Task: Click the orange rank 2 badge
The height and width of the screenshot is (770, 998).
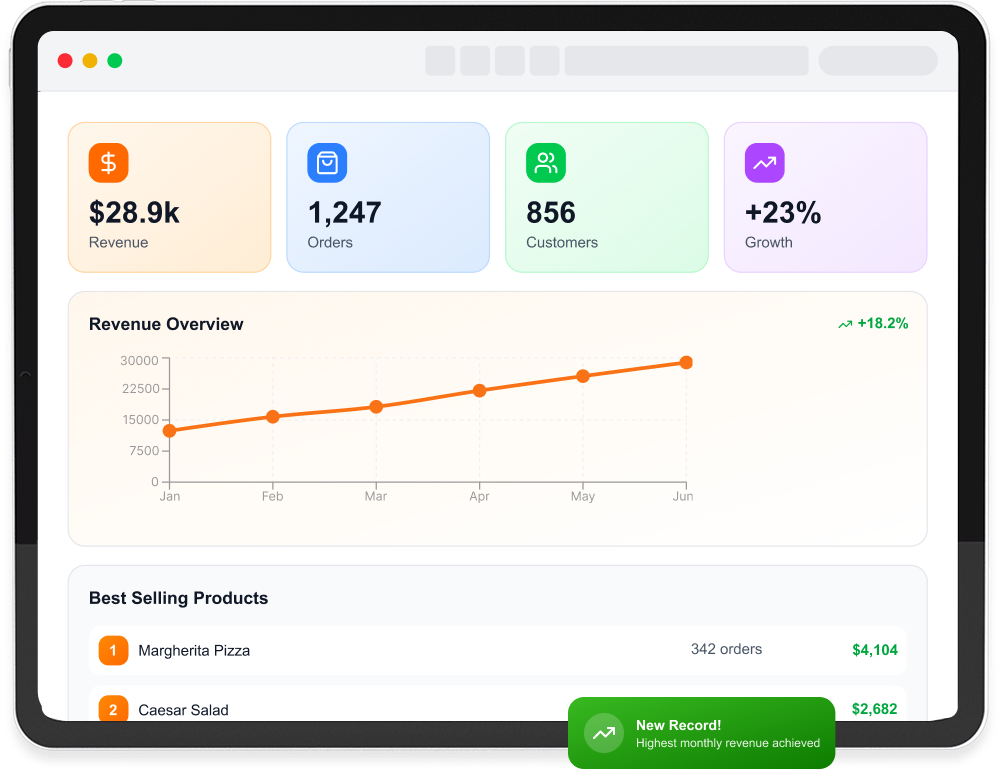Action: (x=113, y=710)
